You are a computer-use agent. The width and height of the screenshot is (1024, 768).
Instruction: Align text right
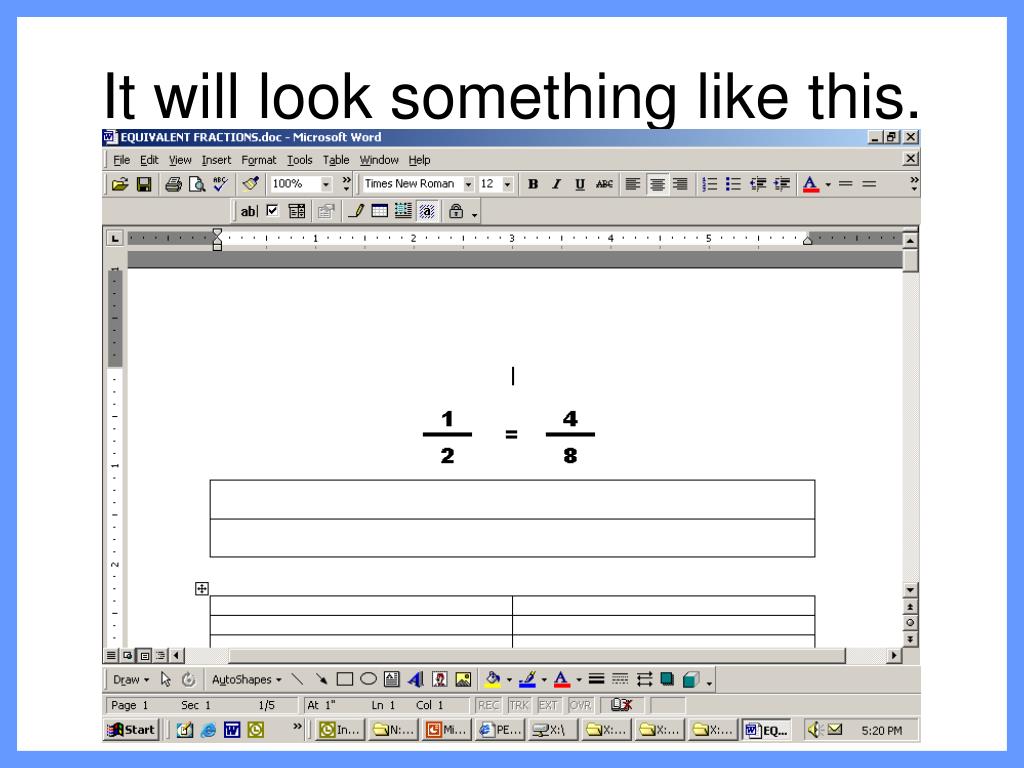coord(680,184)
